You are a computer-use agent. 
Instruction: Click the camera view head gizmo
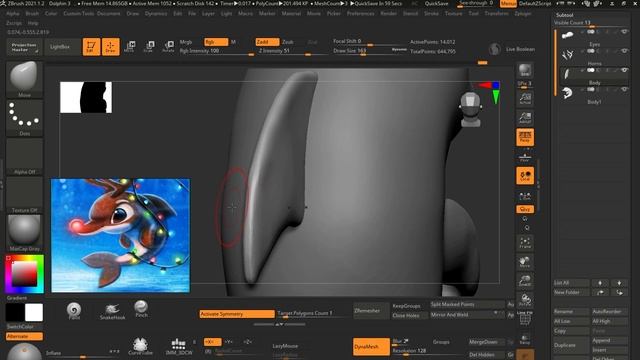pyautogui.click(x=470, y=109)
